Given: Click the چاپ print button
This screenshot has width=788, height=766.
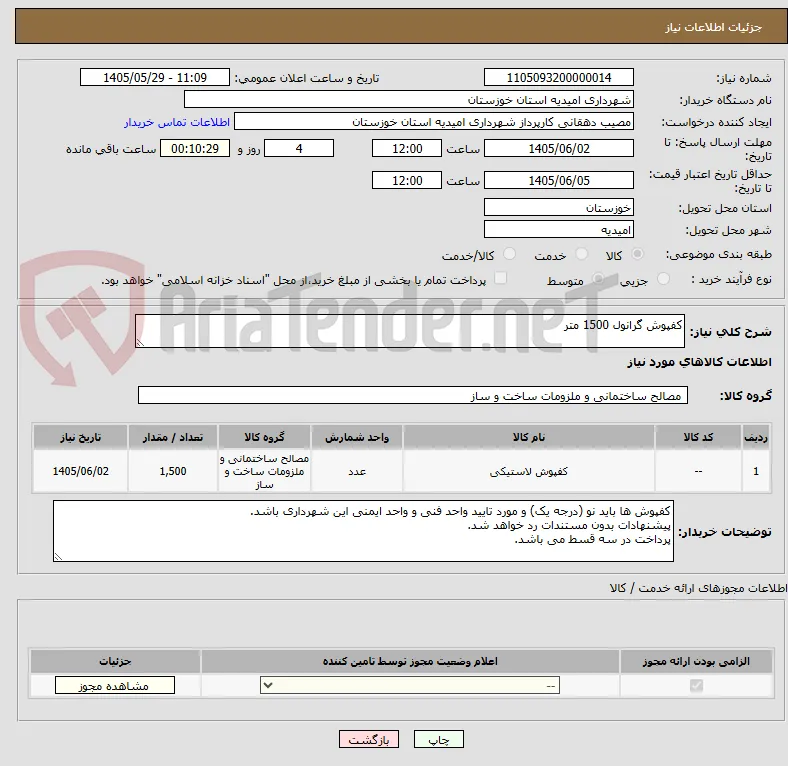Looking at the screenshot, I should 439,739.
